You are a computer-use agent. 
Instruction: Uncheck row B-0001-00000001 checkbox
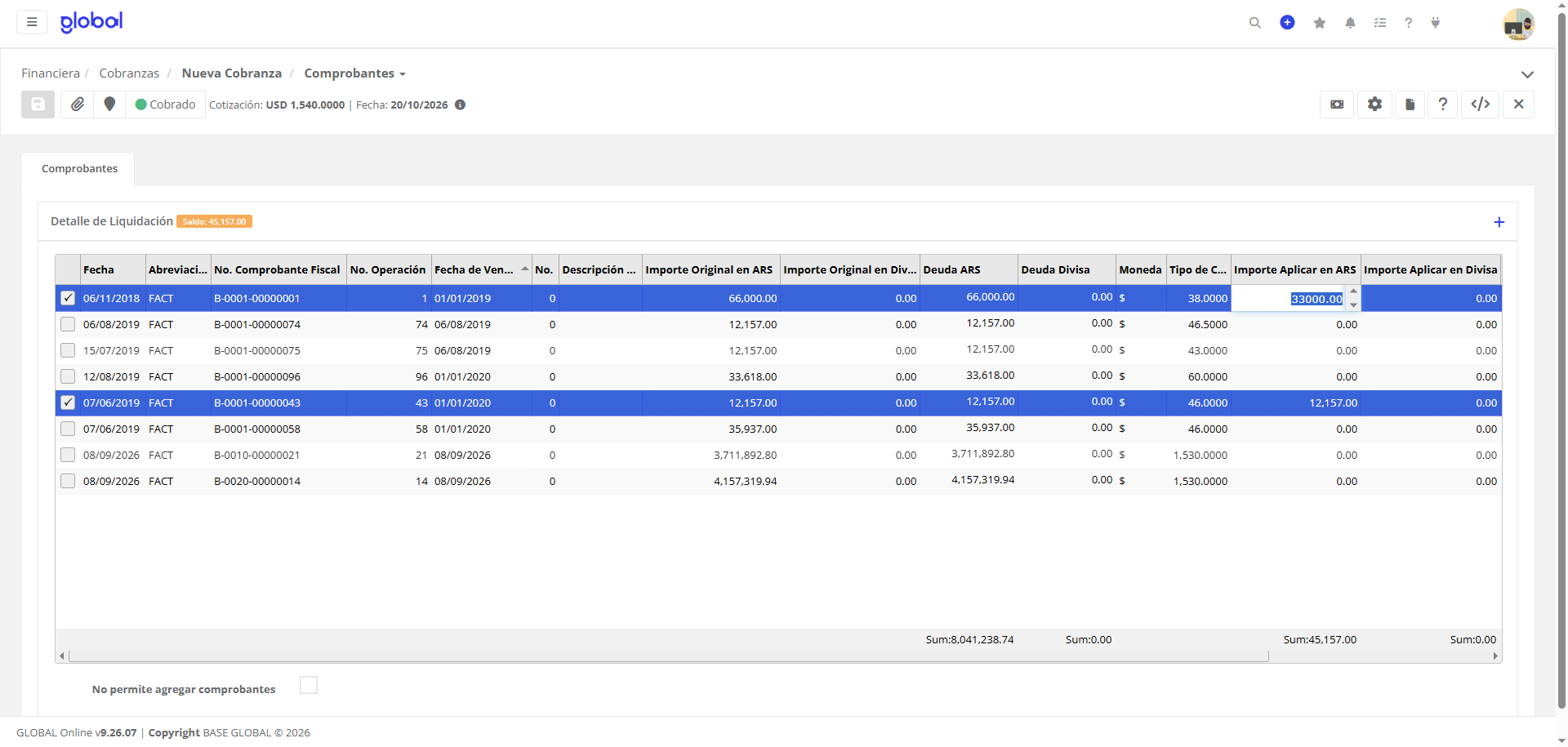[x=68, y=298]
